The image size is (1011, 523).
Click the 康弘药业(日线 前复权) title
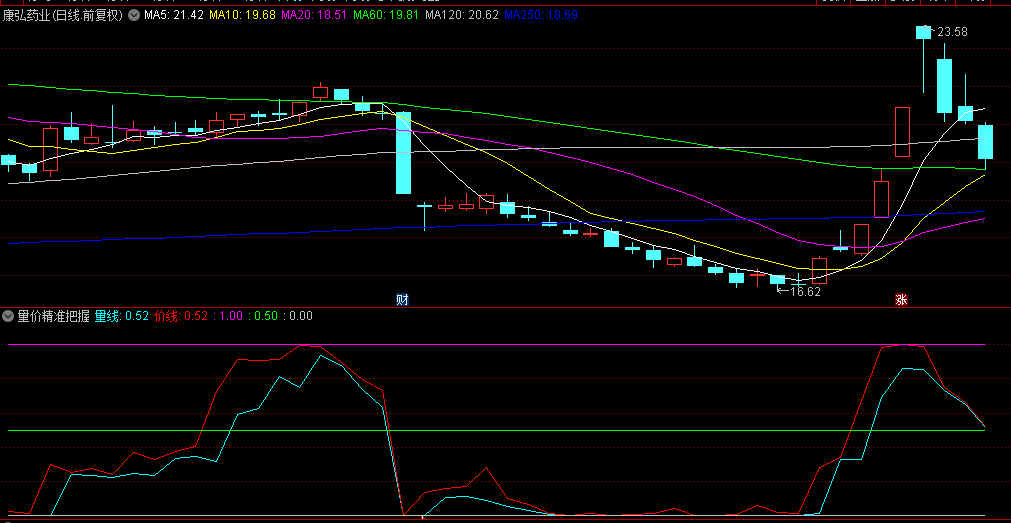[x=63, y=15]
